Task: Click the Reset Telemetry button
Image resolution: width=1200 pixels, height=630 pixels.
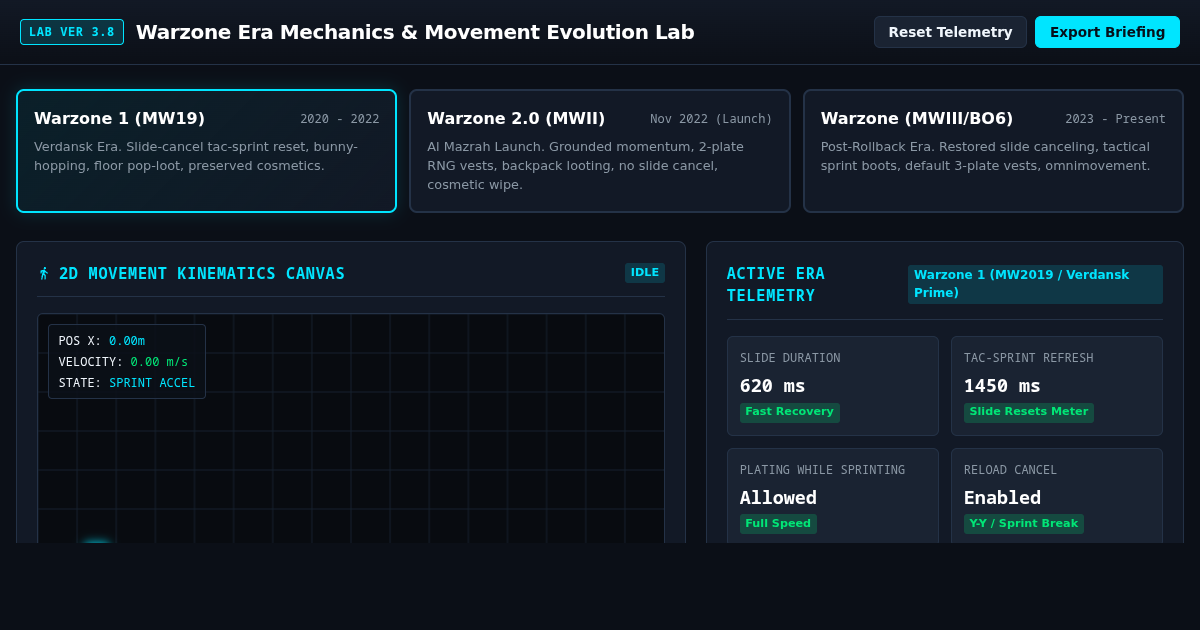Action: [x=950, y=32]
